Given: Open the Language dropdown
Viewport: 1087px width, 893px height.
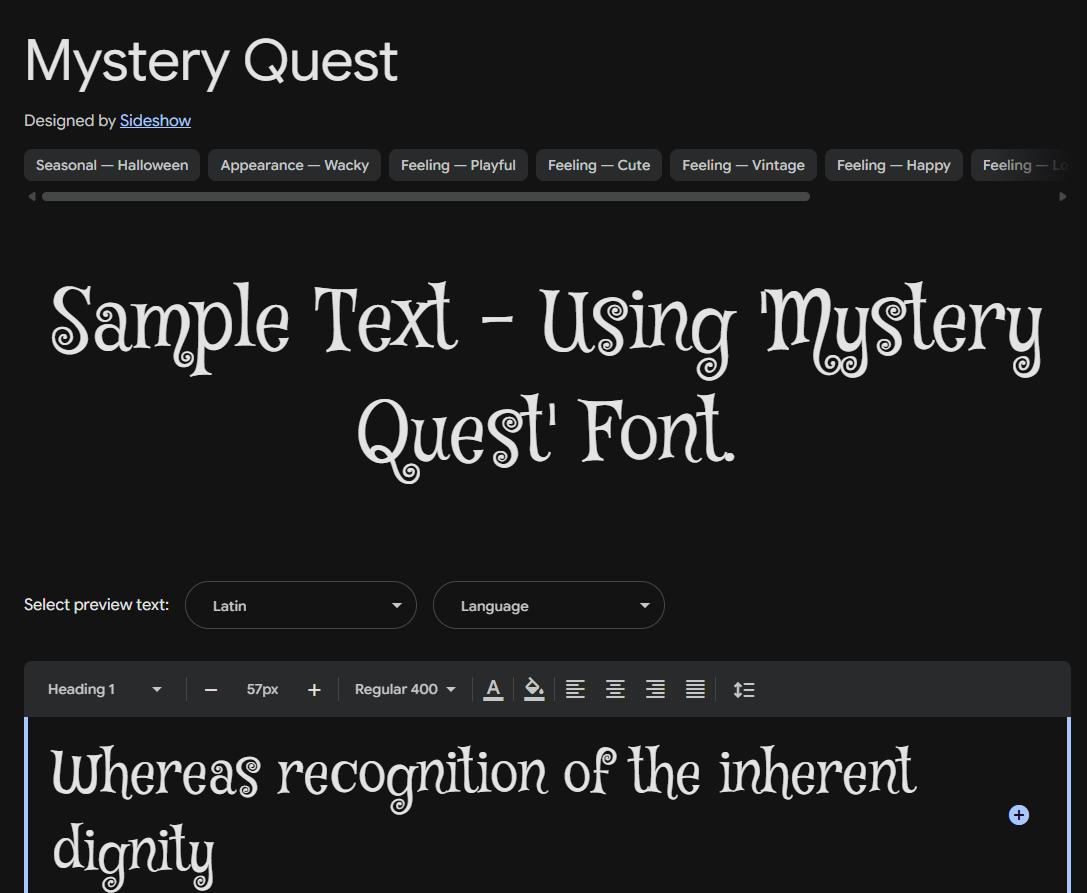Looking at the screenshot, I should click(x=549, y=605).
